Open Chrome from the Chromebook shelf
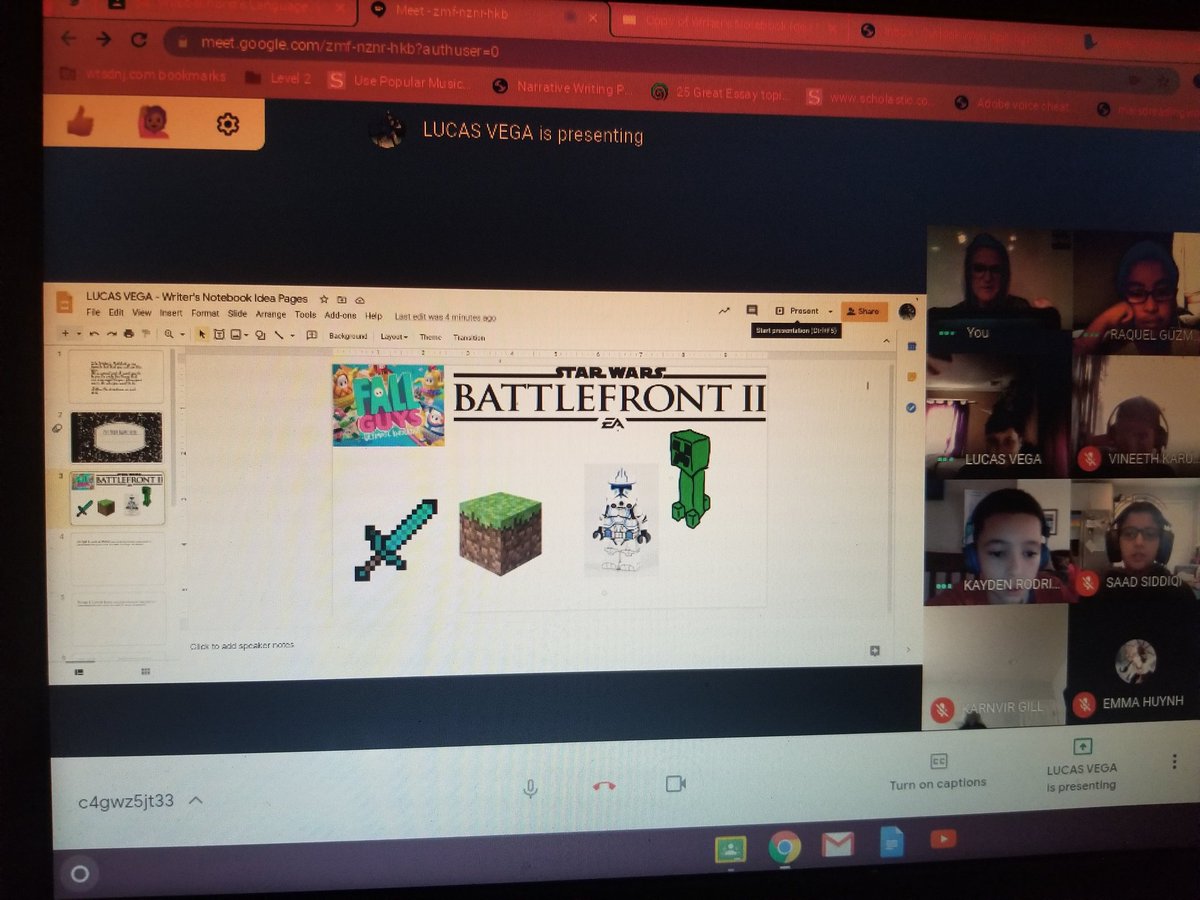Screen dimensions: 1200x900 click(784, 847)
